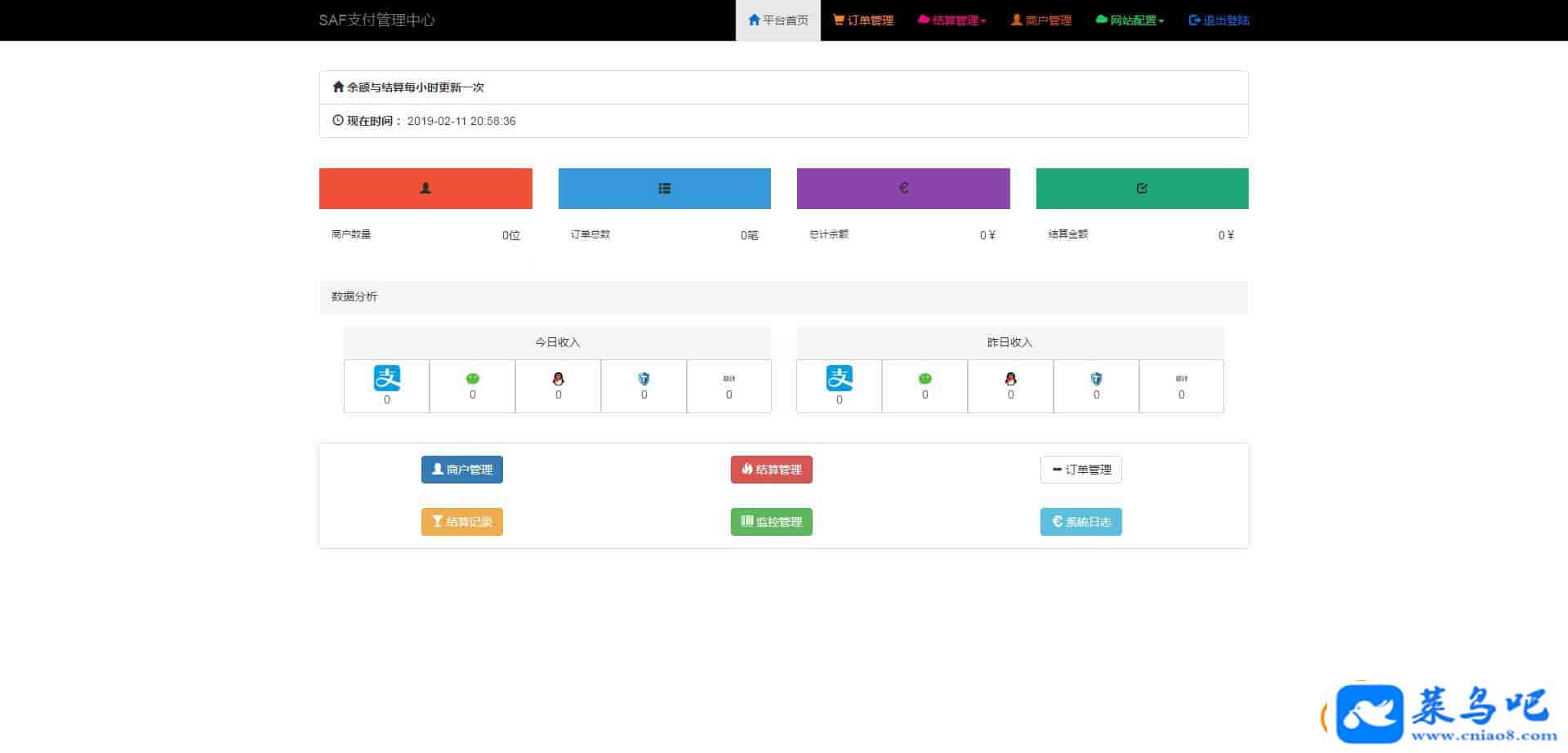Click the list icon on blue 订单总数 tile
The width and height of the screenshot is (1568, 753).
coord(664,189)
